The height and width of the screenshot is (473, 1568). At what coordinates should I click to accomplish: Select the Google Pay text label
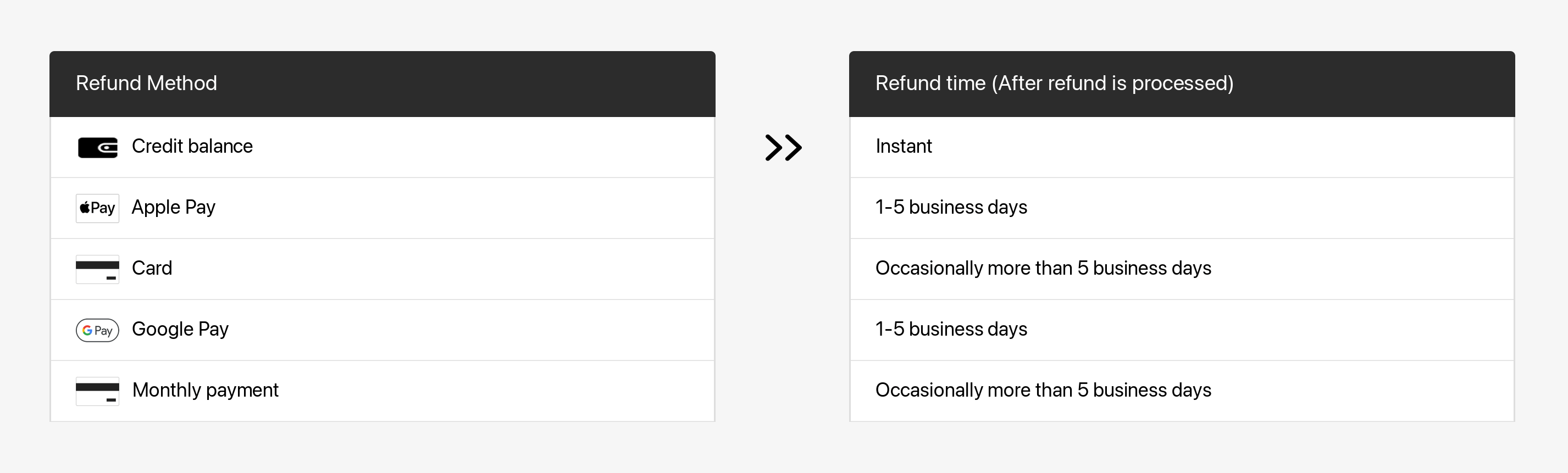coord(180,329)
